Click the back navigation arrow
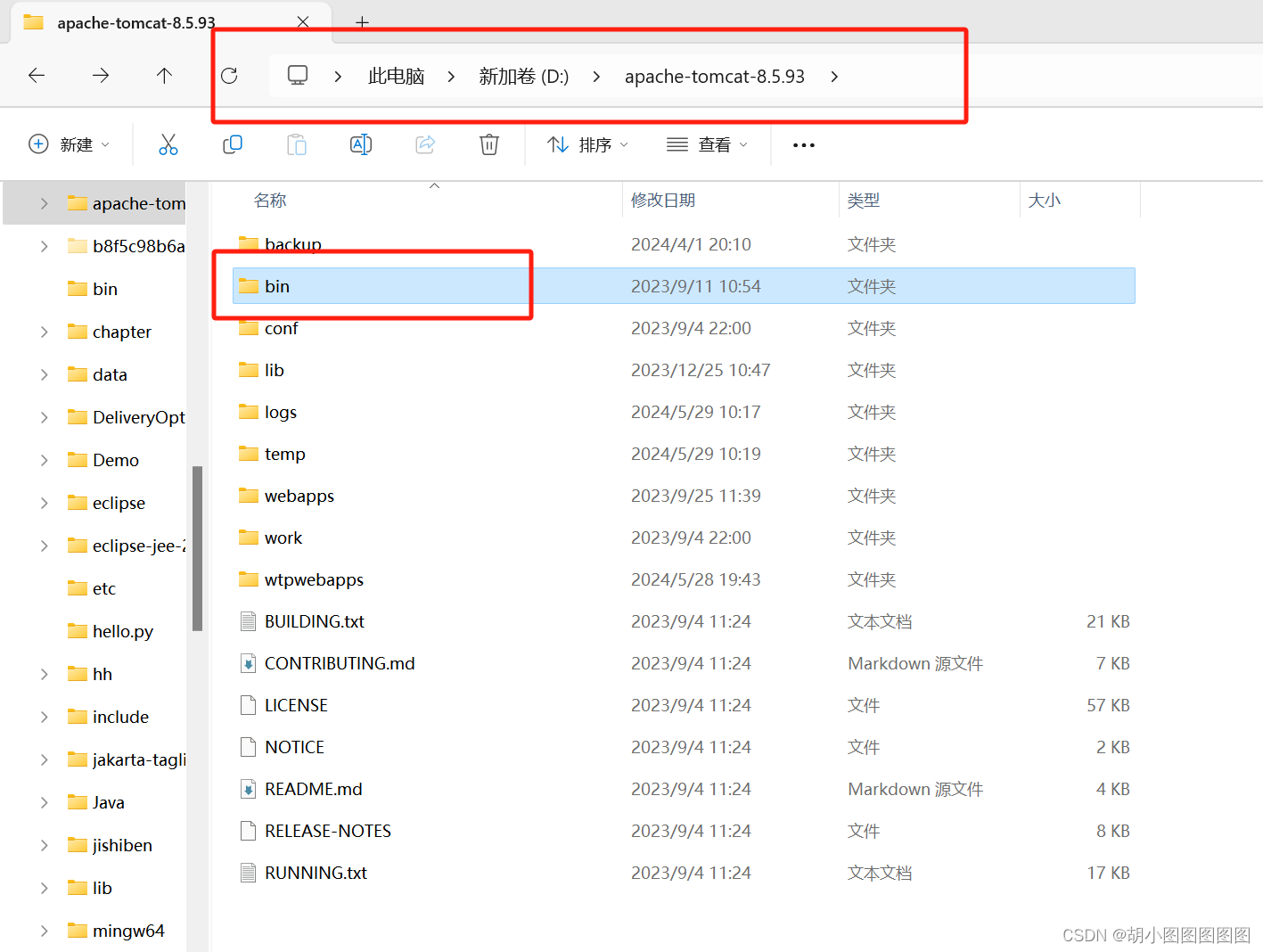Image resolution: width=1263 pixels, height=952 pixels. [36, 76]
